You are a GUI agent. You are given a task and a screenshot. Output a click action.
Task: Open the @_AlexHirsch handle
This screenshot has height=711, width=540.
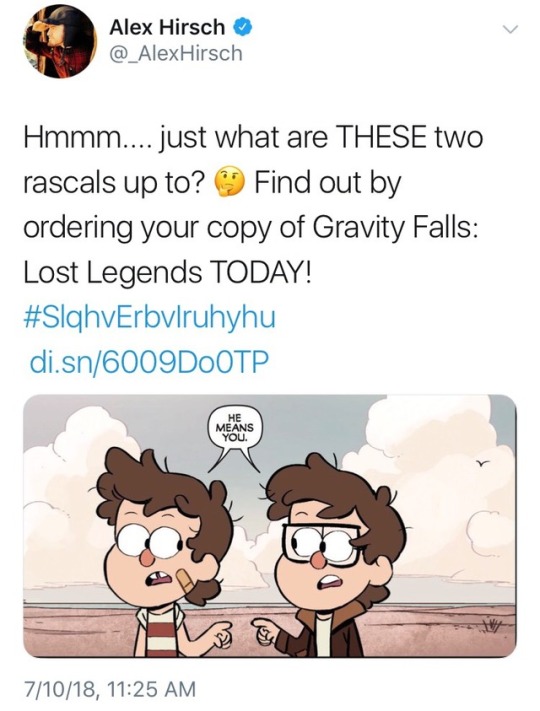click(x=175, y=54)
